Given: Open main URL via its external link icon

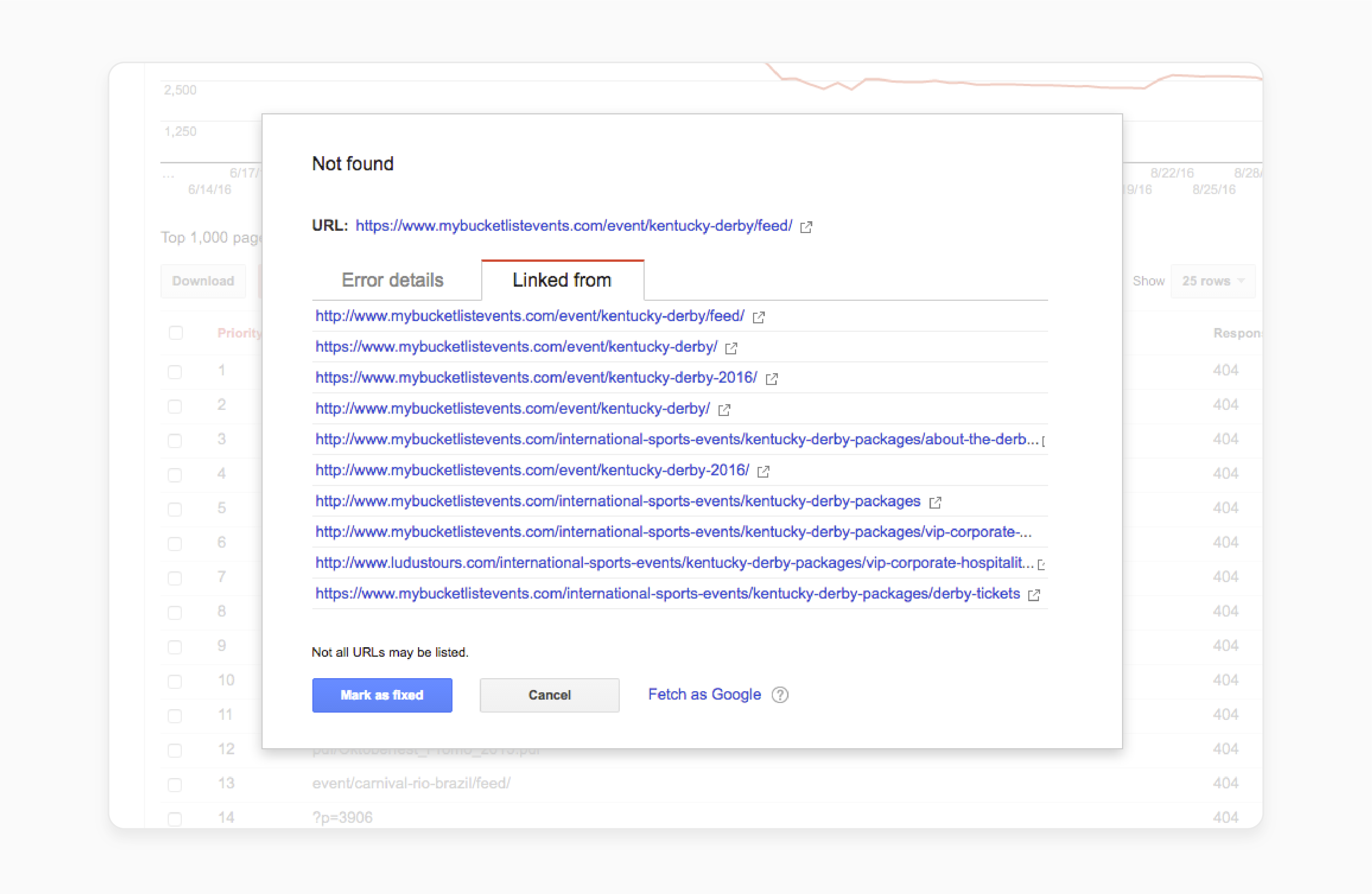Looking at the screenshot, I should [806, 227].
